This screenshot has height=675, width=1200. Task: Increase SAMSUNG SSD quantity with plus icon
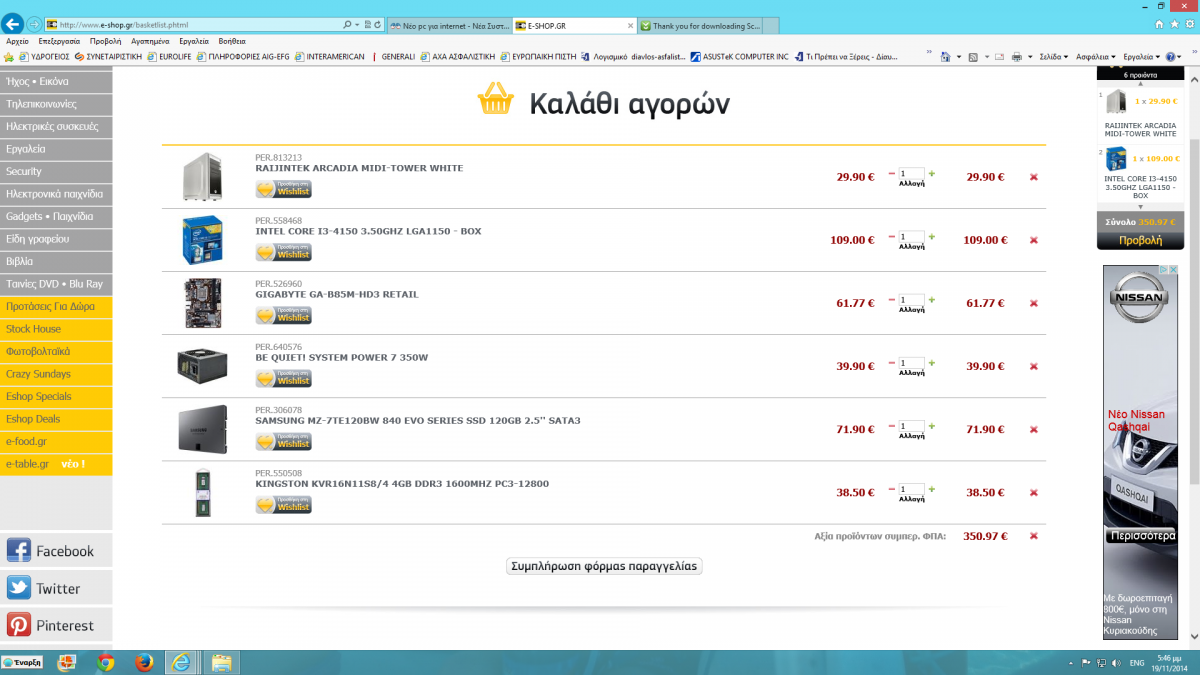pyautogui.click(x=932, y=426)
